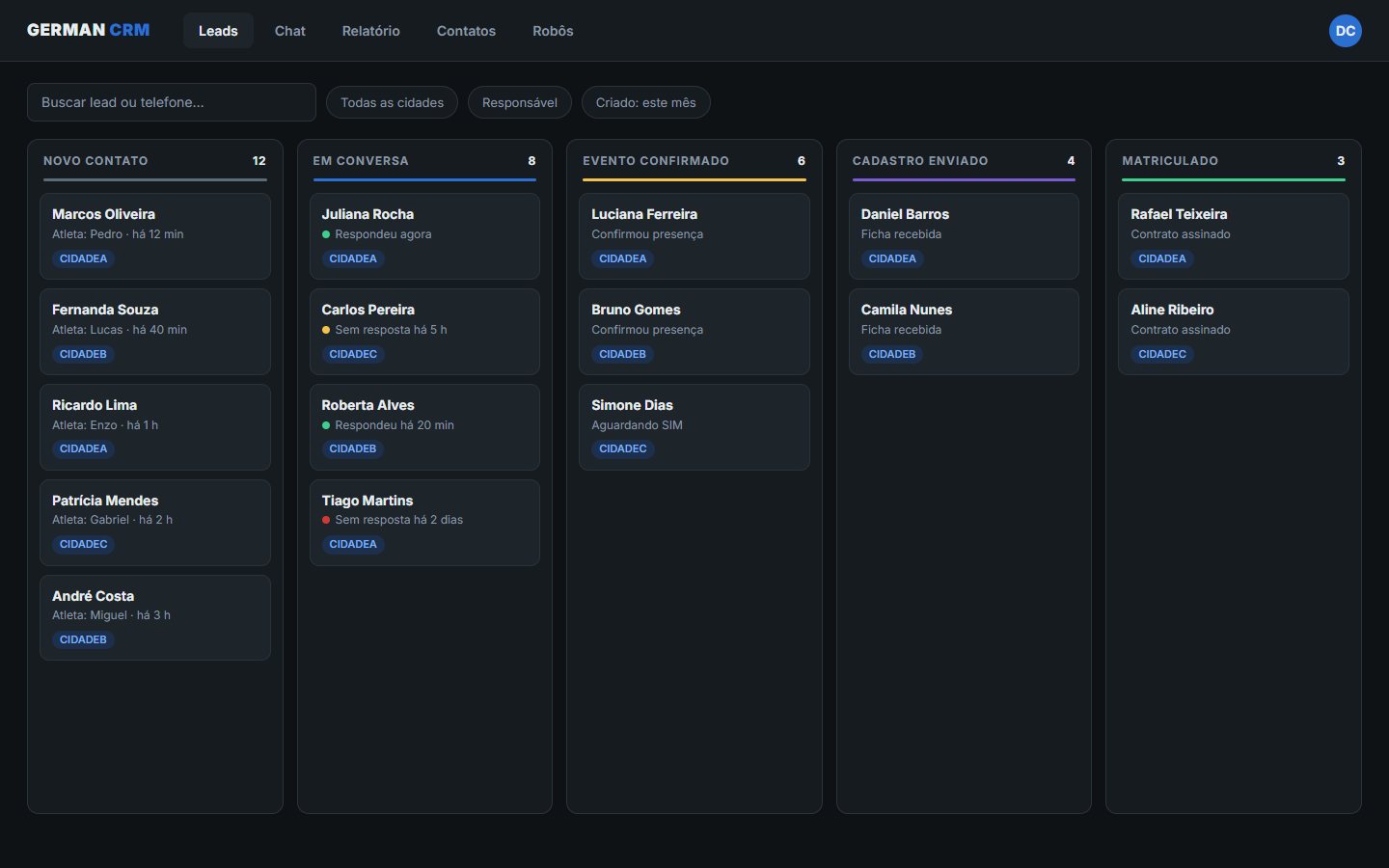Navigate to the Robôs tab

tap(553, 31)
